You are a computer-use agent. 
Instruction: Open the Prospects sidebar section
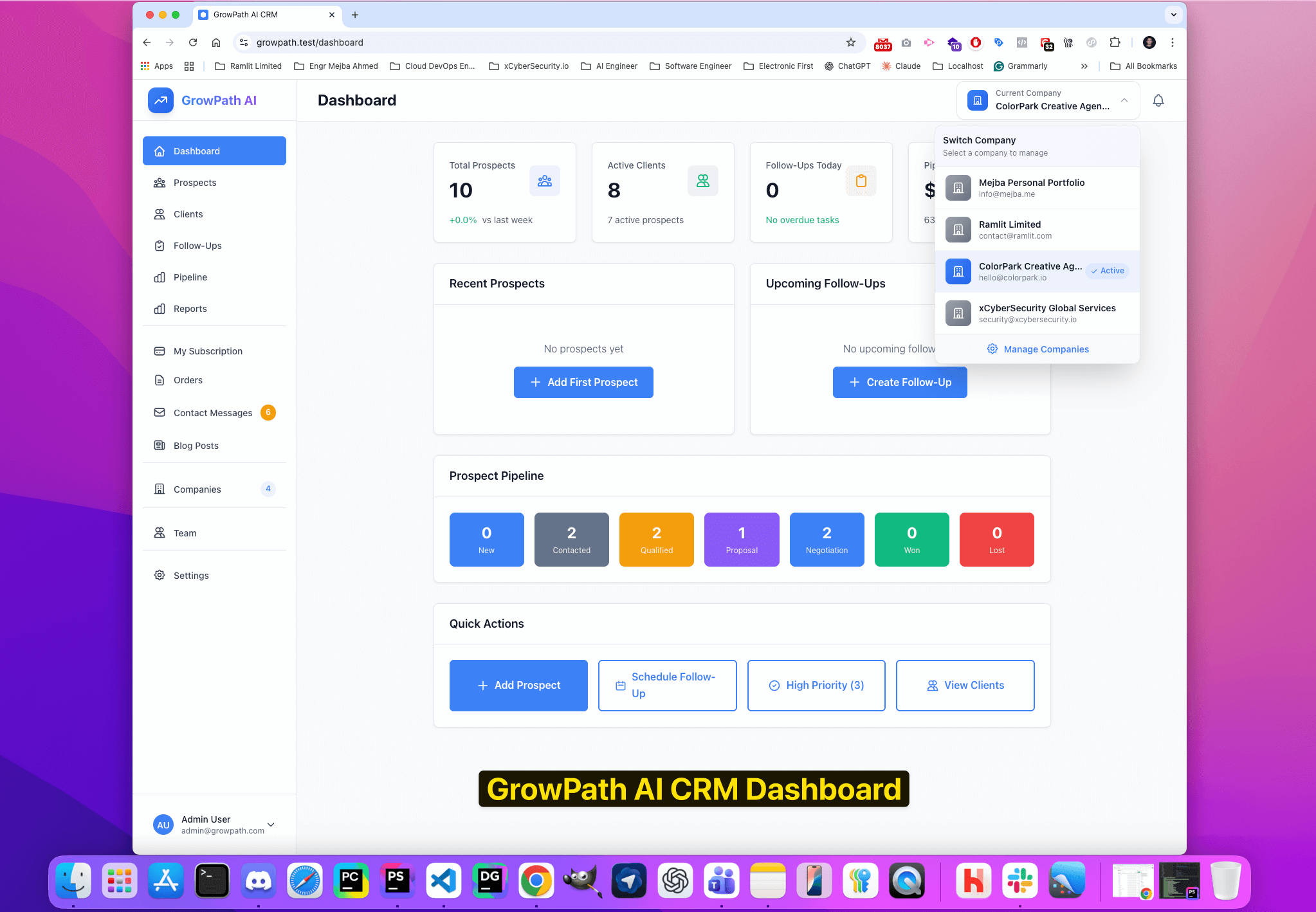coord(194,183)
